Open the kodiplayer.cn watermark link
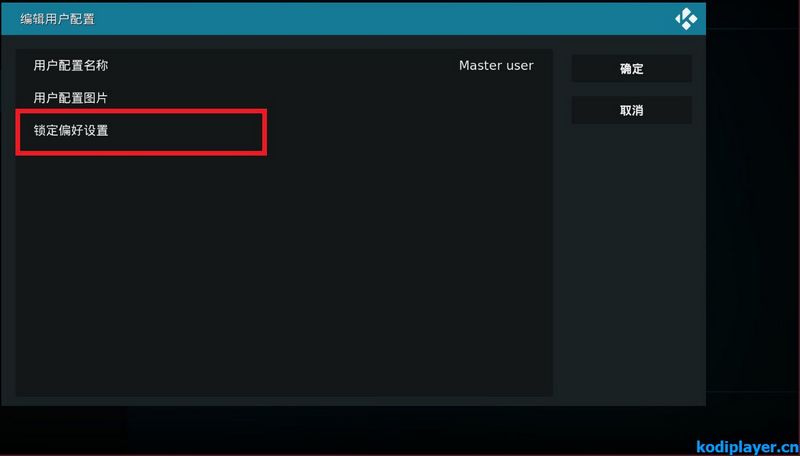The width and height of the screenshot is (800, 456). click(747, 447)
